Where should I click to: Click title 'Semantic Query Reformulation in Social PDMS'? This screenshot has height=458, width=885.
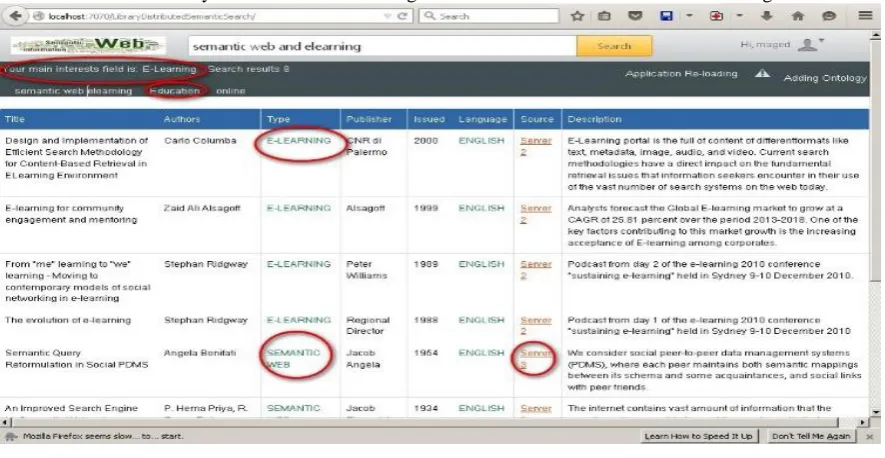77,359
